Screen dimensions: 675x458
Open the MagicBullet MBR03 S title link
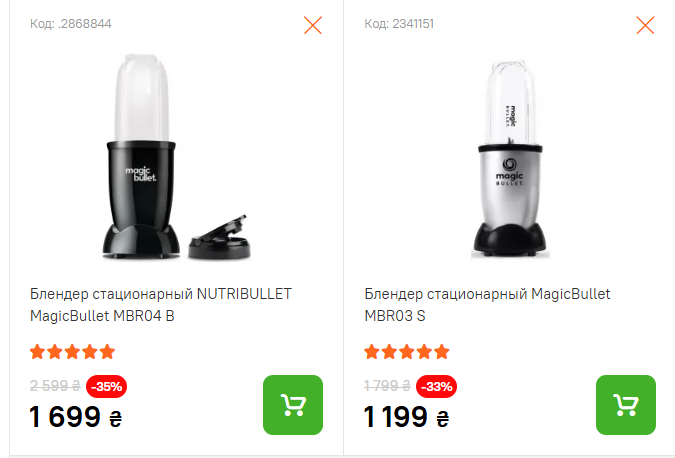(x=487, y=305)
